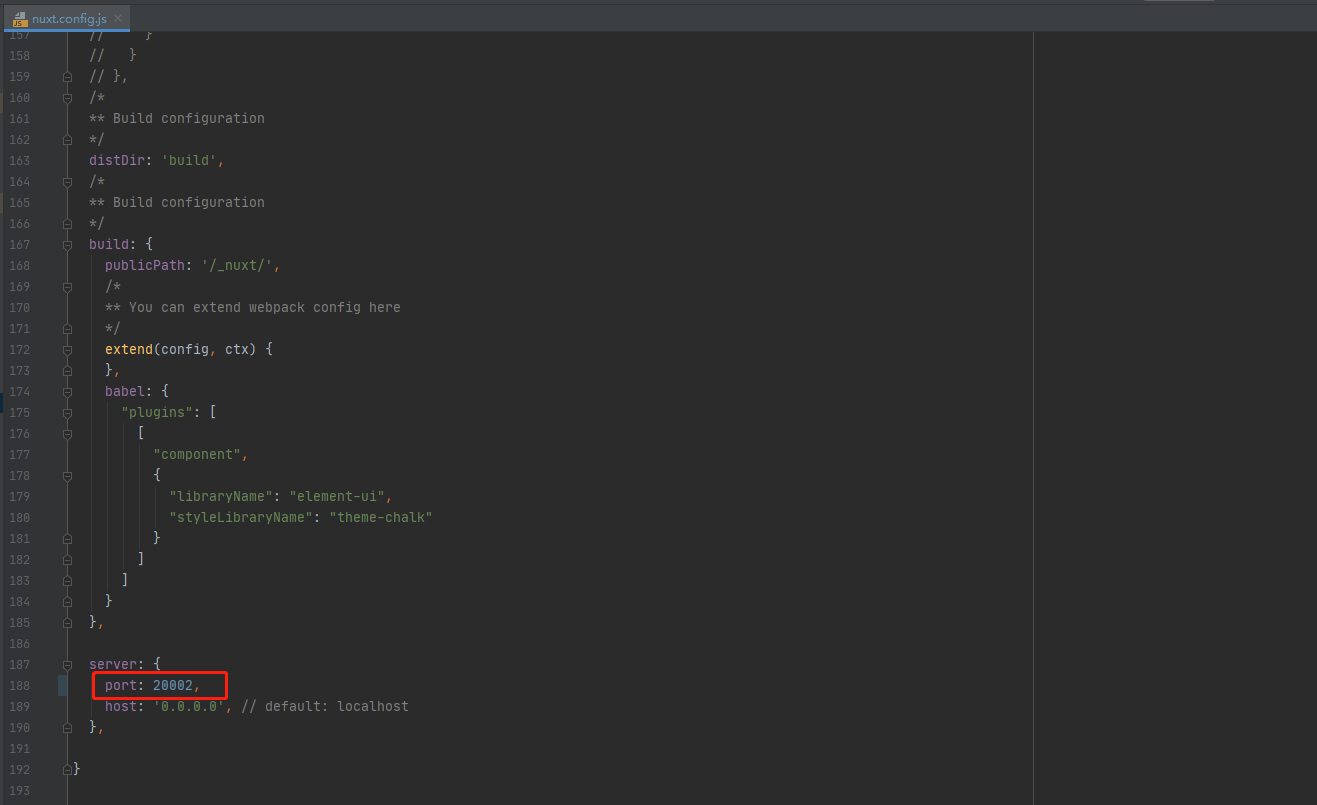The image size is (1317, 805).
Task: Click the "theme-chalk" value
Action: (381, 517)
